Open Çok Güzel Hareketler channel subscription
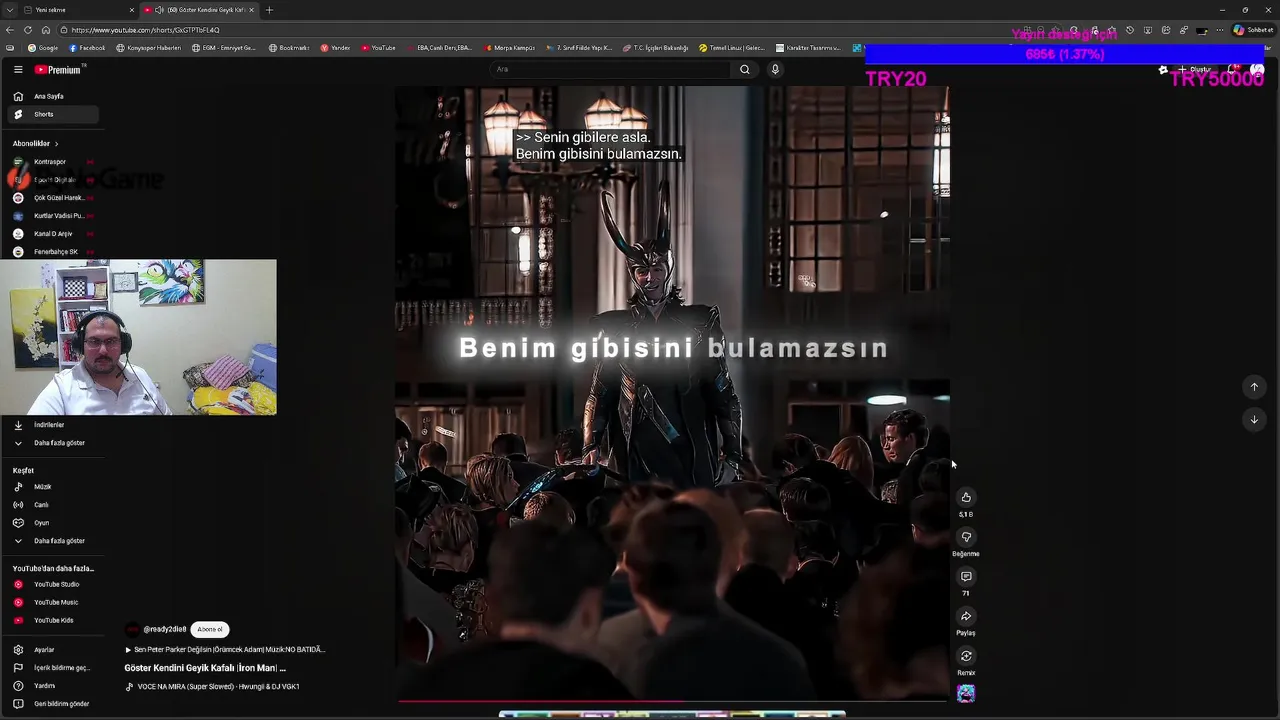The height and width of the screenshot is (720, 1280). point(52,198)
